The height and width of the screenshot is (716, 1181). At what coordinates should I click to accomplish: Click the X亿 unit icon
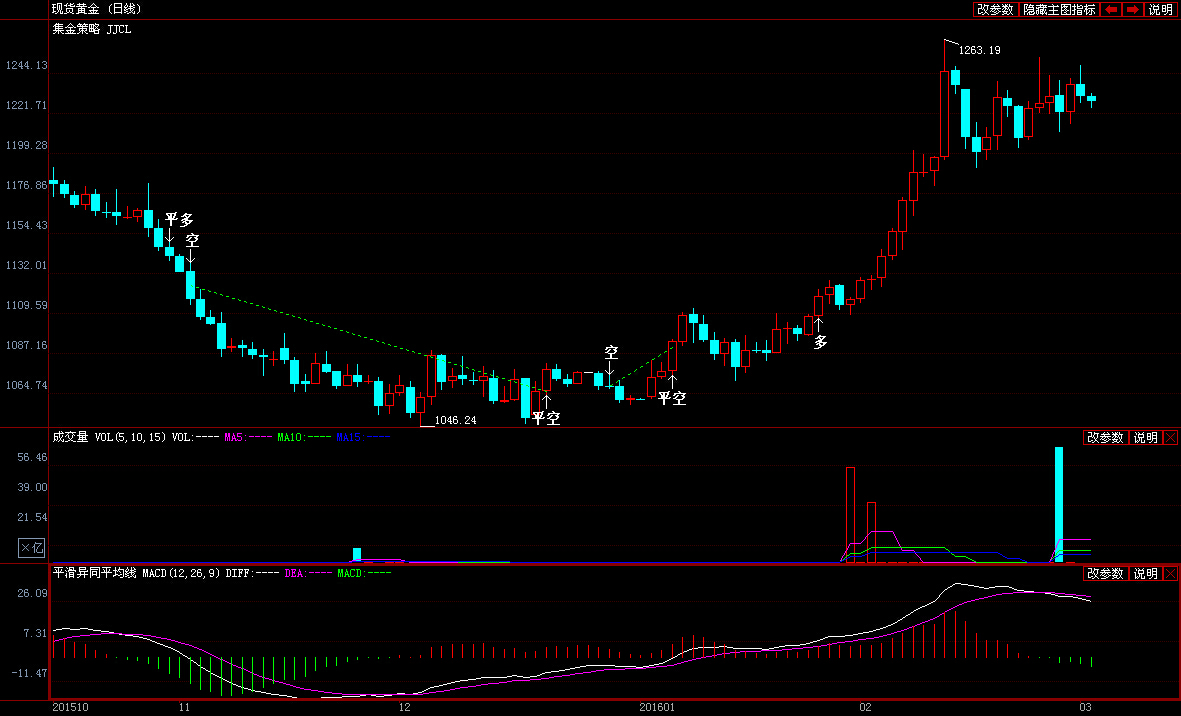pos(32,548)
